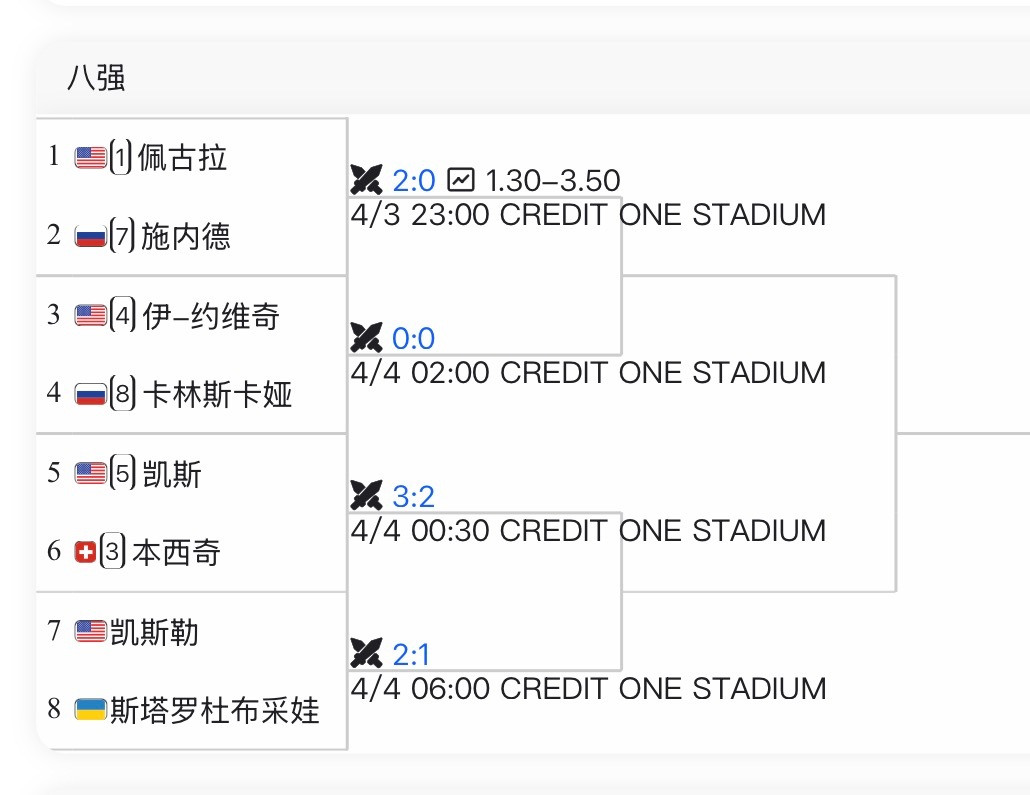Image resolution: width=1030 pixels, height=795 pixels.
Task: Open the 2:0 match score link
Action: (414, 181)
